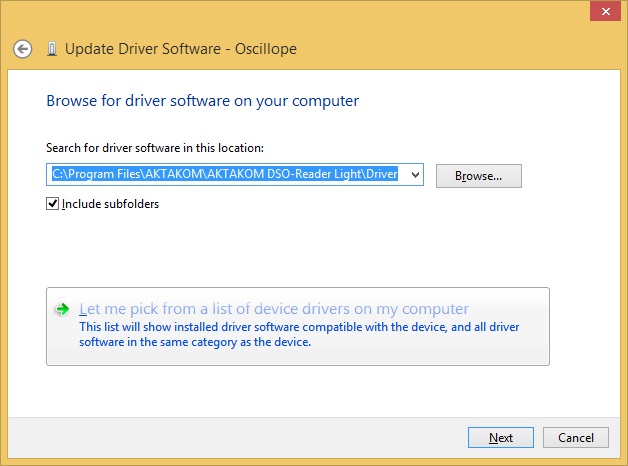Uncheck the Include subfolders checkbox
628x466 pixels.
pyautogui.click(x=52, y=204)
